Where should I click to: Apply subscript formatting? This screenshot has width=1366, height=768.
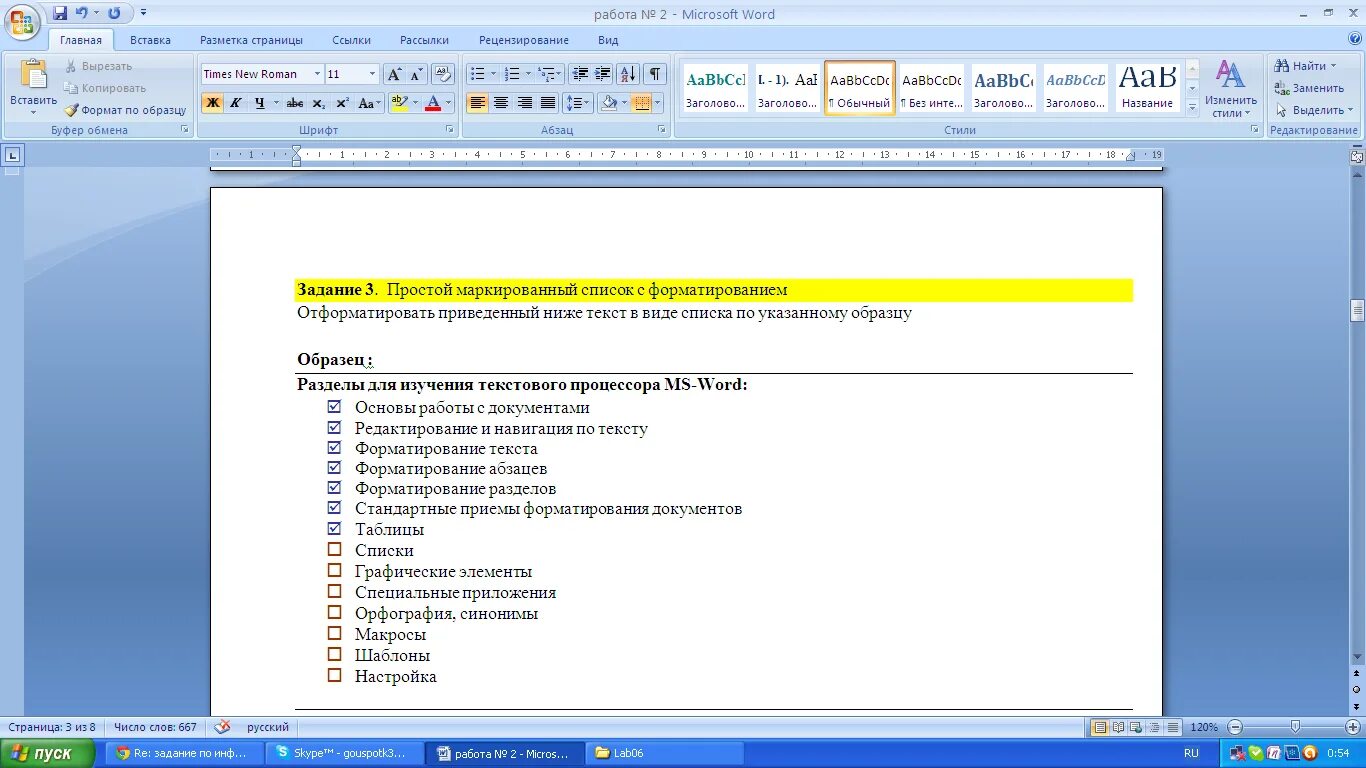tap(318, 103)
